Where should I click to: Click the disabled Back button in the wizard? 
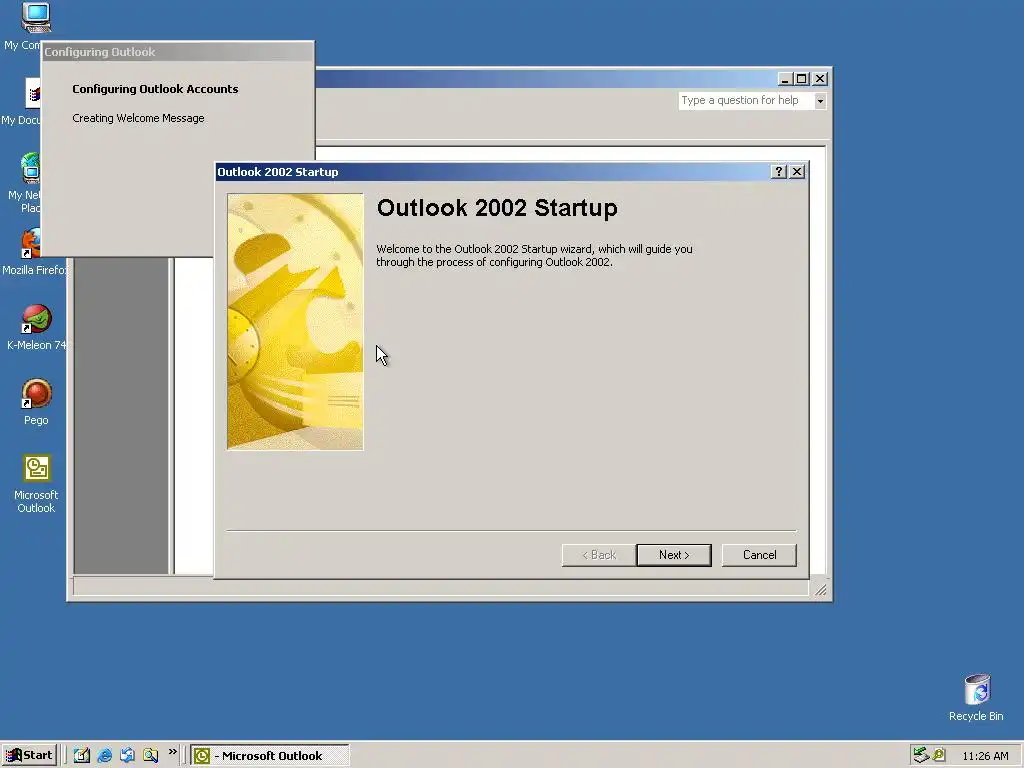(x=599, y=555)
